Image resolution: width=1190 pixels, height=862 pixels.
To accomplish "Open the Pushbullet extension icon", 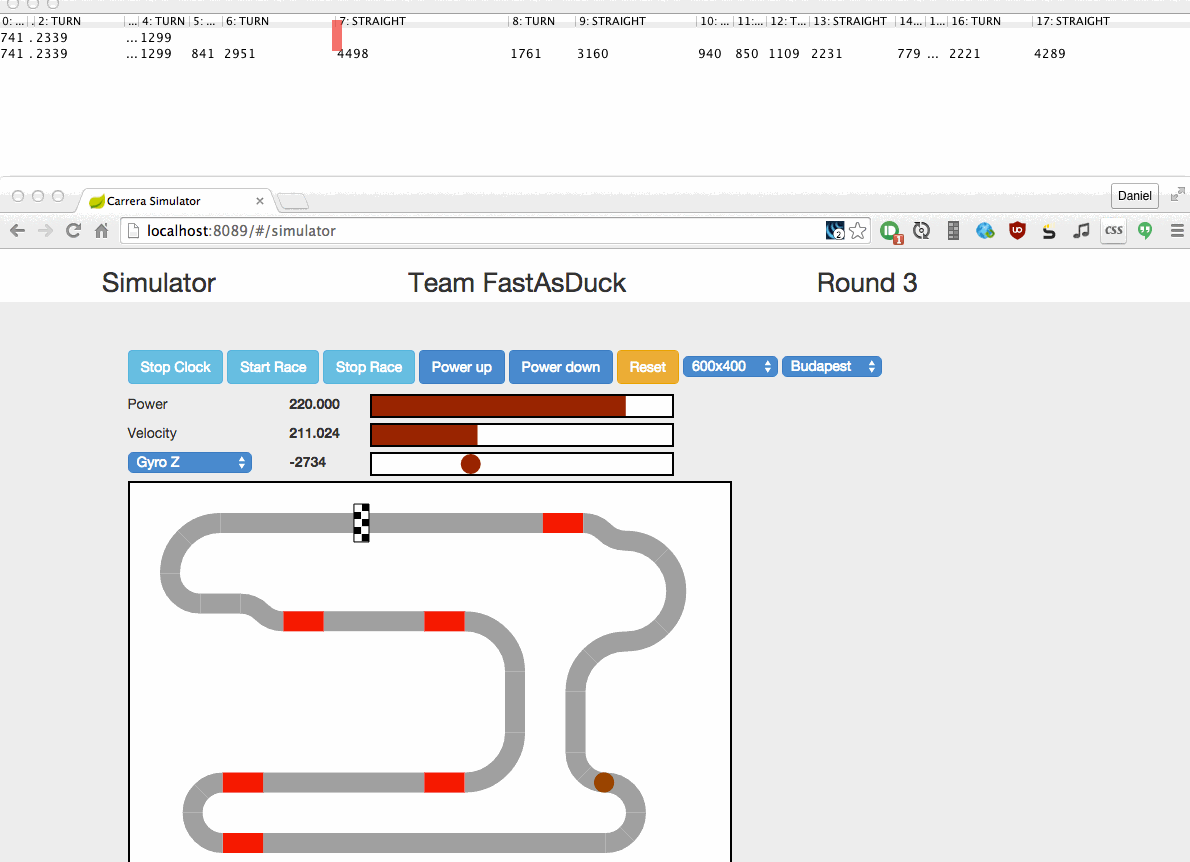I will pos(890,231).
